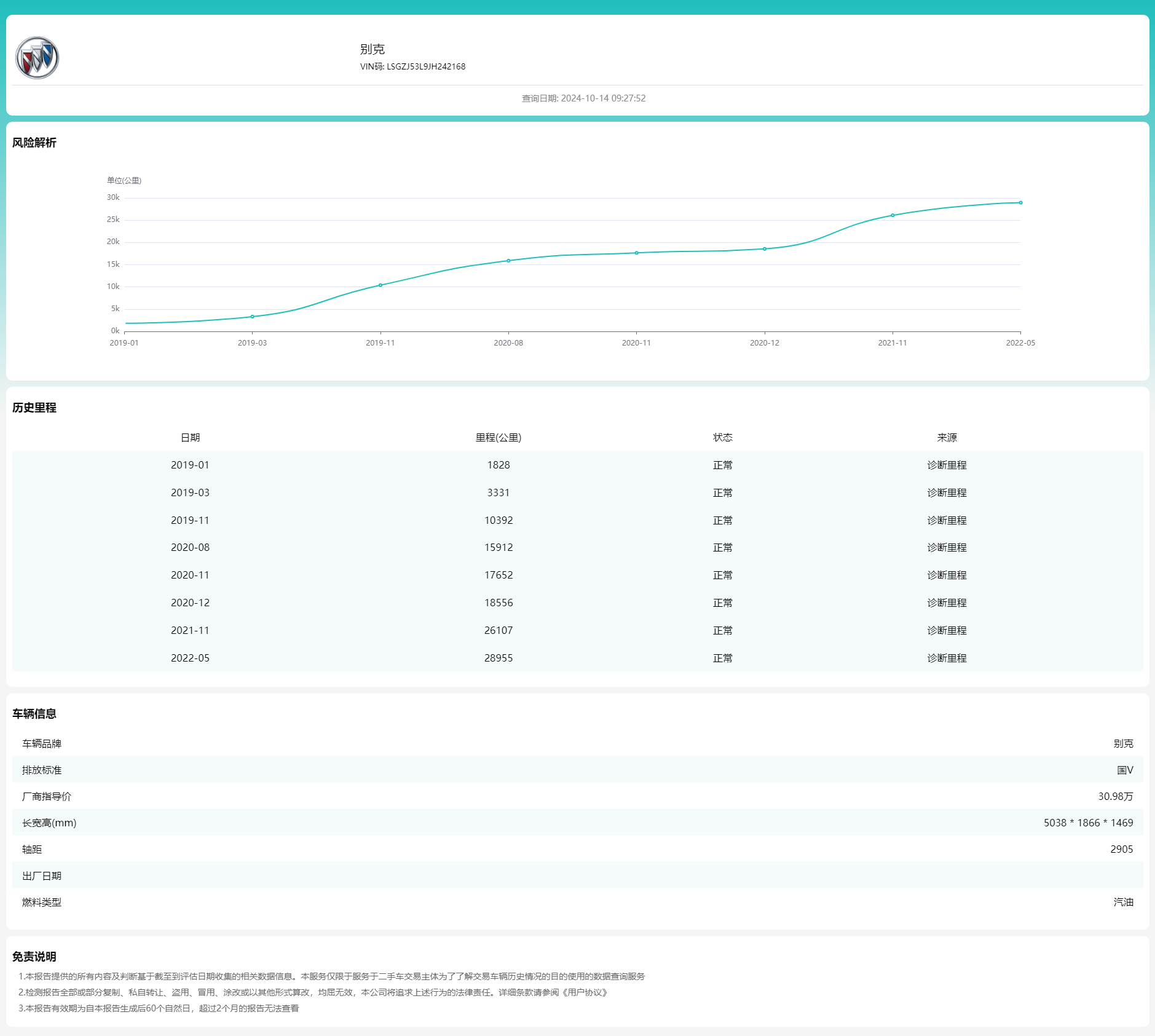The height and width of the screenshot is (1036, 1155).
Task: Click the 2022-05 data point on mileage chart
Action: click(x=1020, y=202)
